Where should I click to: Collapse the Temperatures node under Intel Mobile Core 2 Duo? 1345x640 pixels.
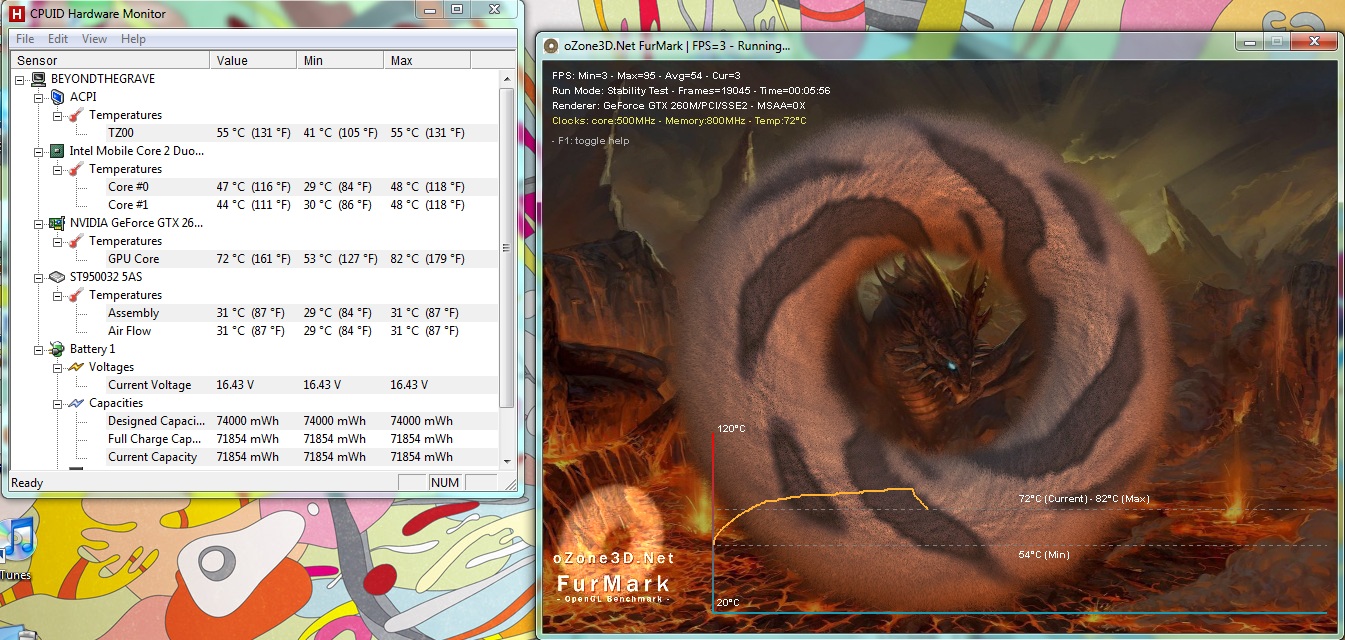click(x=58, y=169)
